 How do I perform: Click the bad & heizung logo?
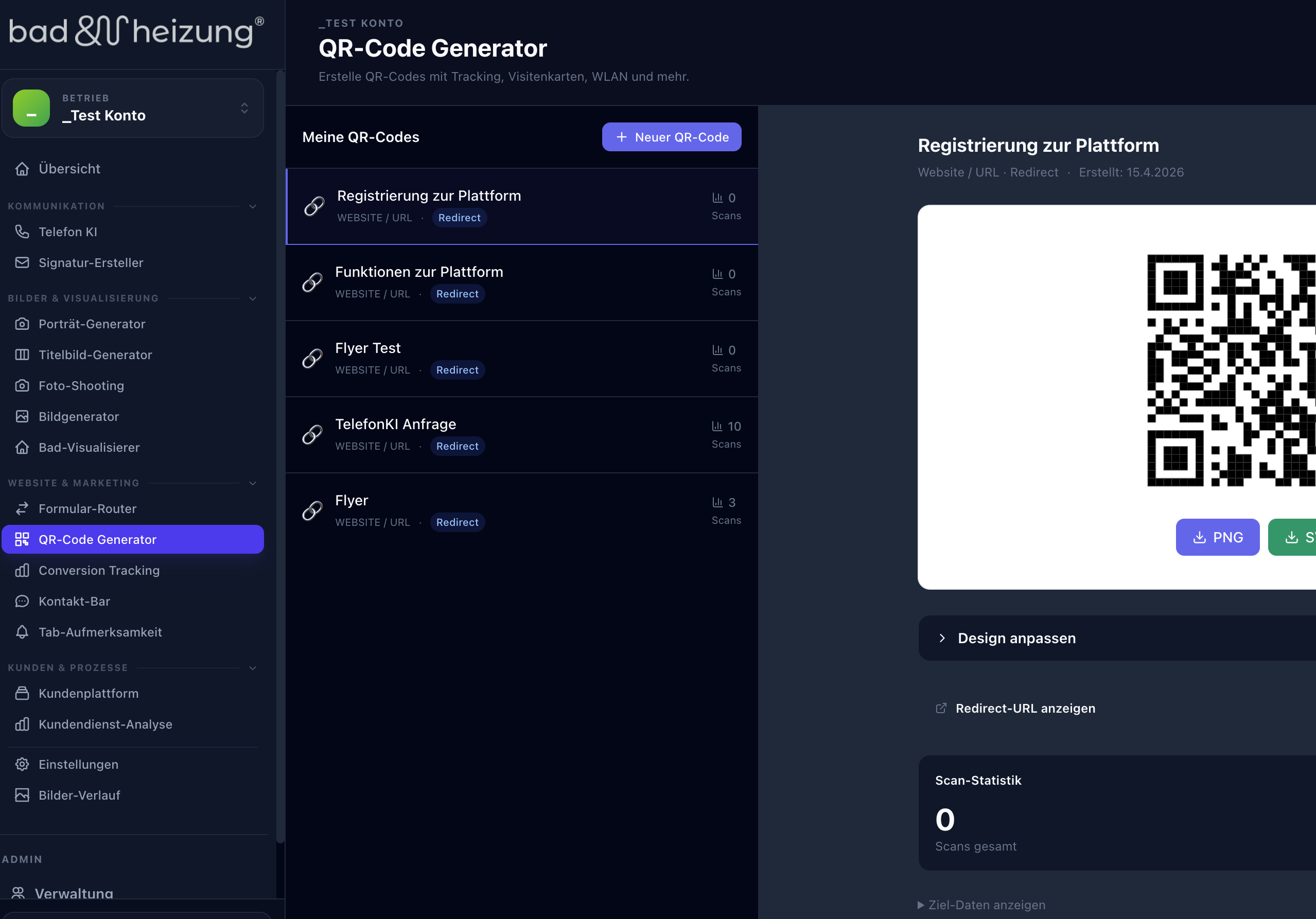(136, 31)
